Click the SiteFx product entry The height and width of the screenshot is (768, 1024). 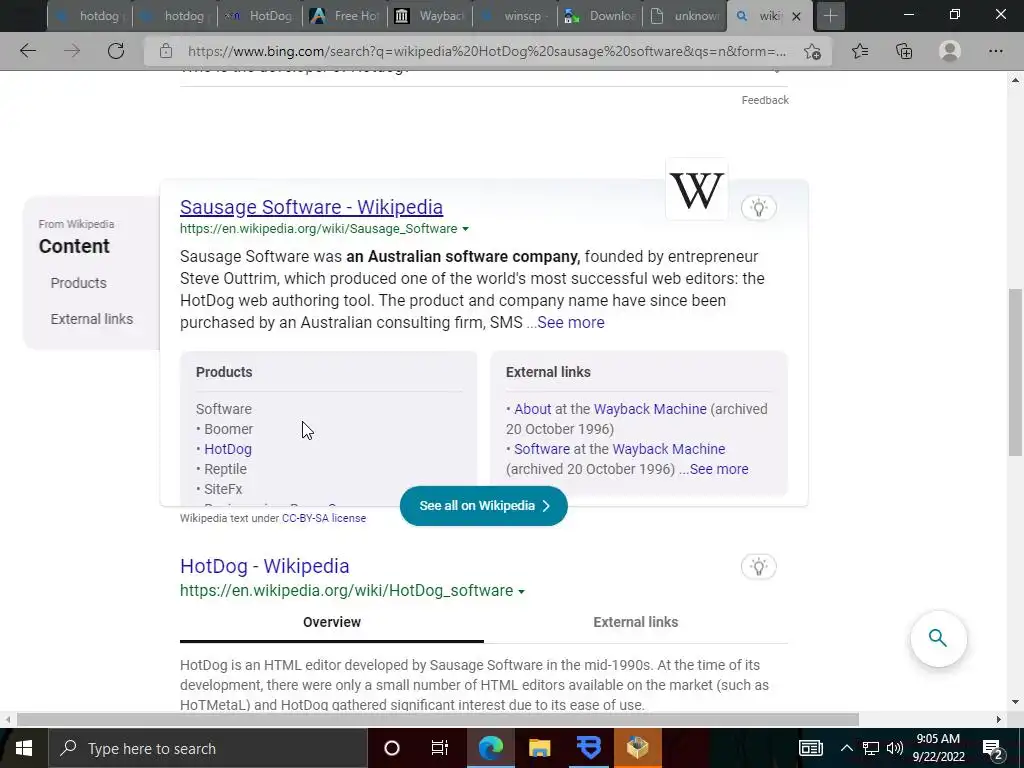click(x=223, y=489)
